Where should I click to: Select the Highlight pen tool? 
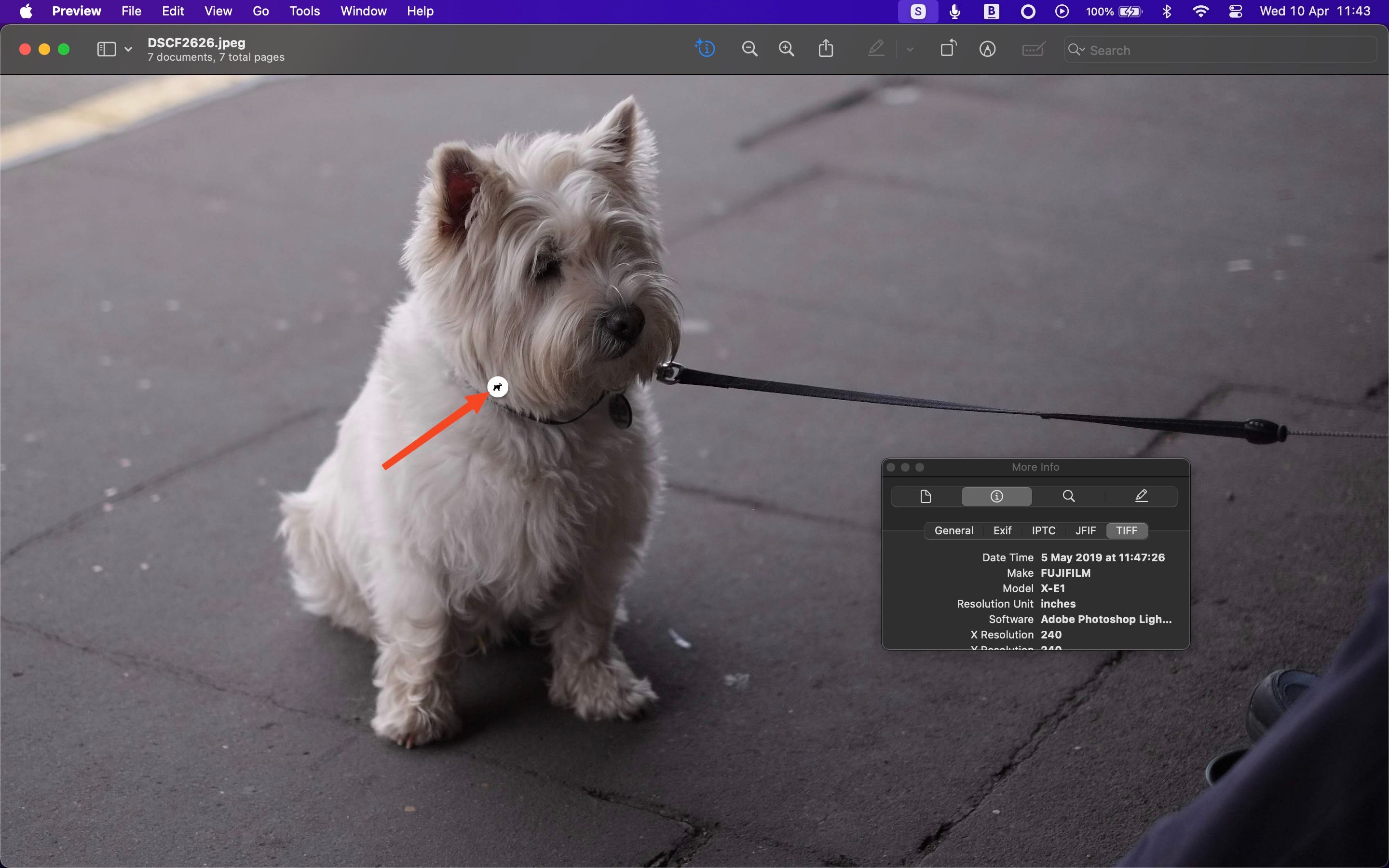[x=876, y=49]
